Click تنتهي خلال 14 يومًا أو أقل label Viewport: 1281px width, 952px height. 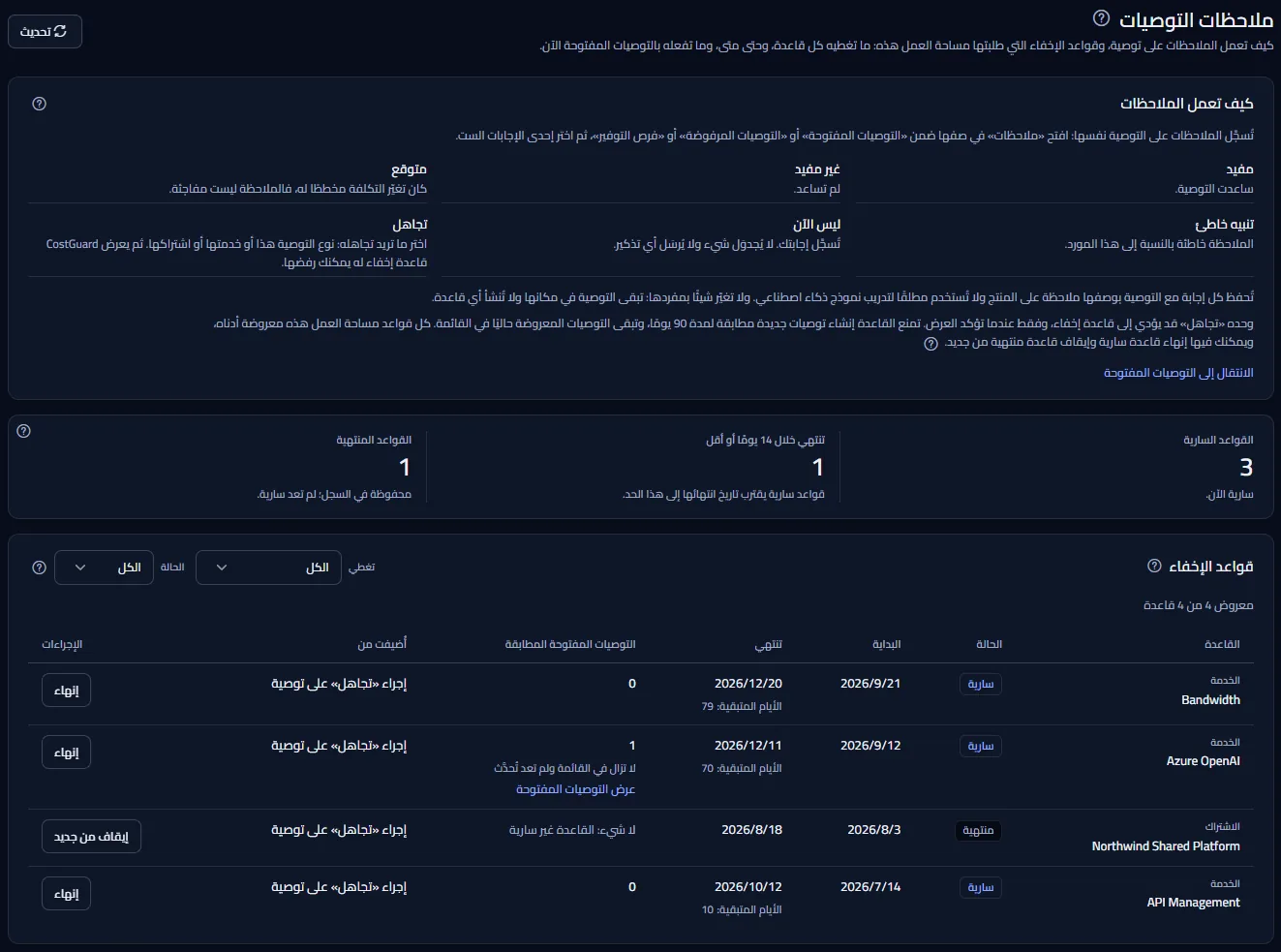(x=765, y=440)
